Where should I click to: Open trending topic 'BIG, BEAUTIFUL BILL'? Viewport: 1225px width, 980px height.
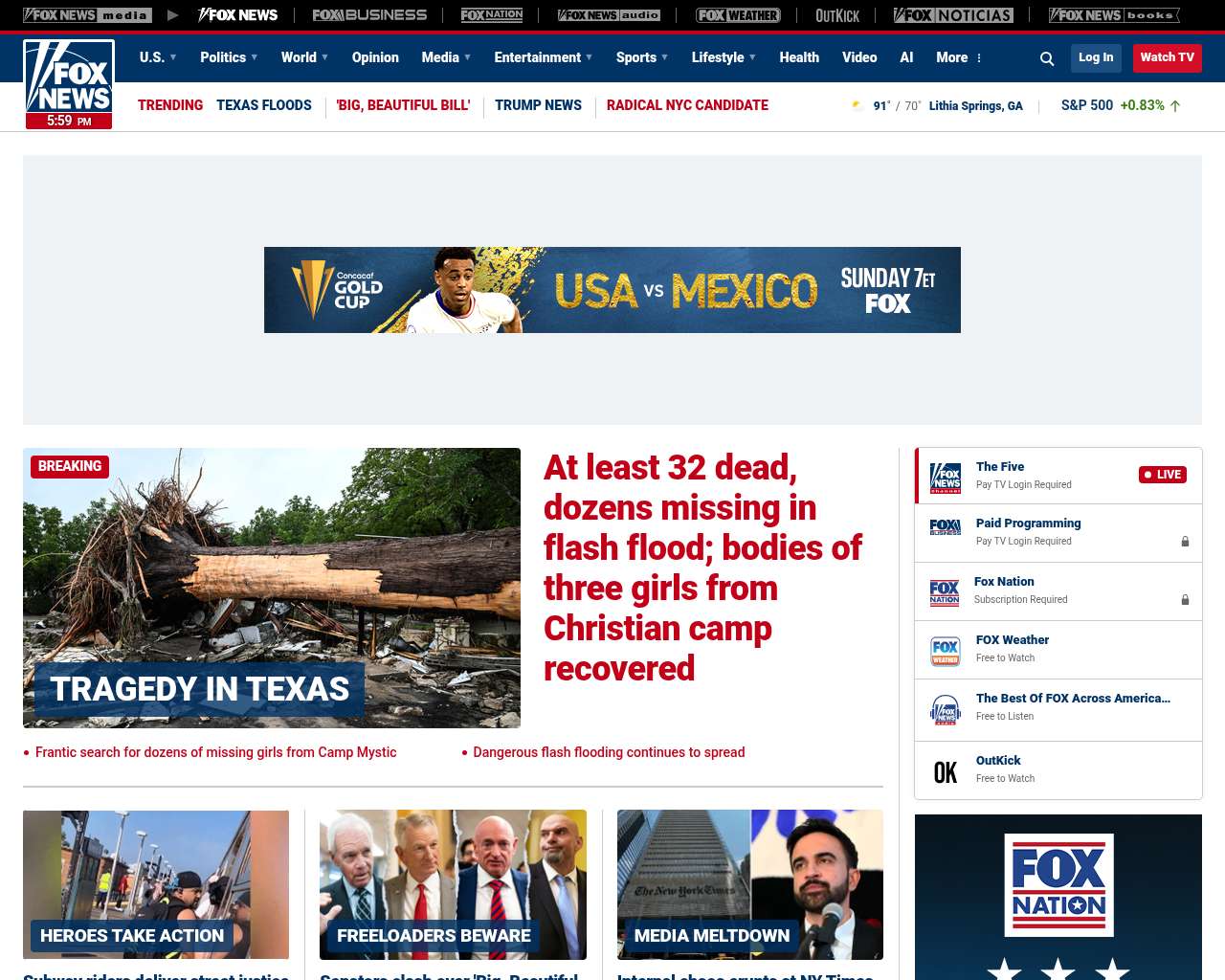403,105
